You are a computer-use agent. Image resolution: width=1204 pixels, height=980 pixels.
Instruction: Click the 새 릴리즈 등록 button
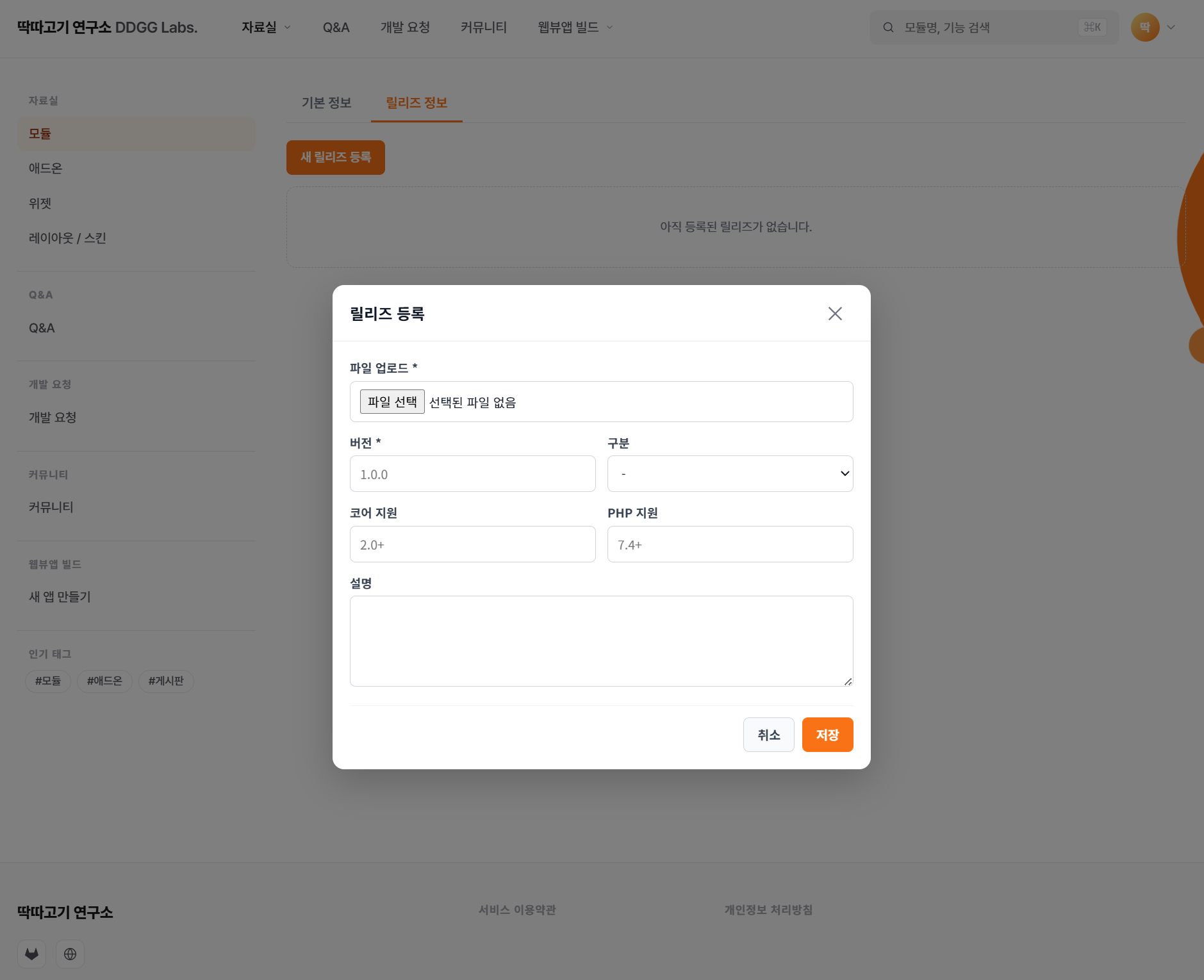point(336,158)
